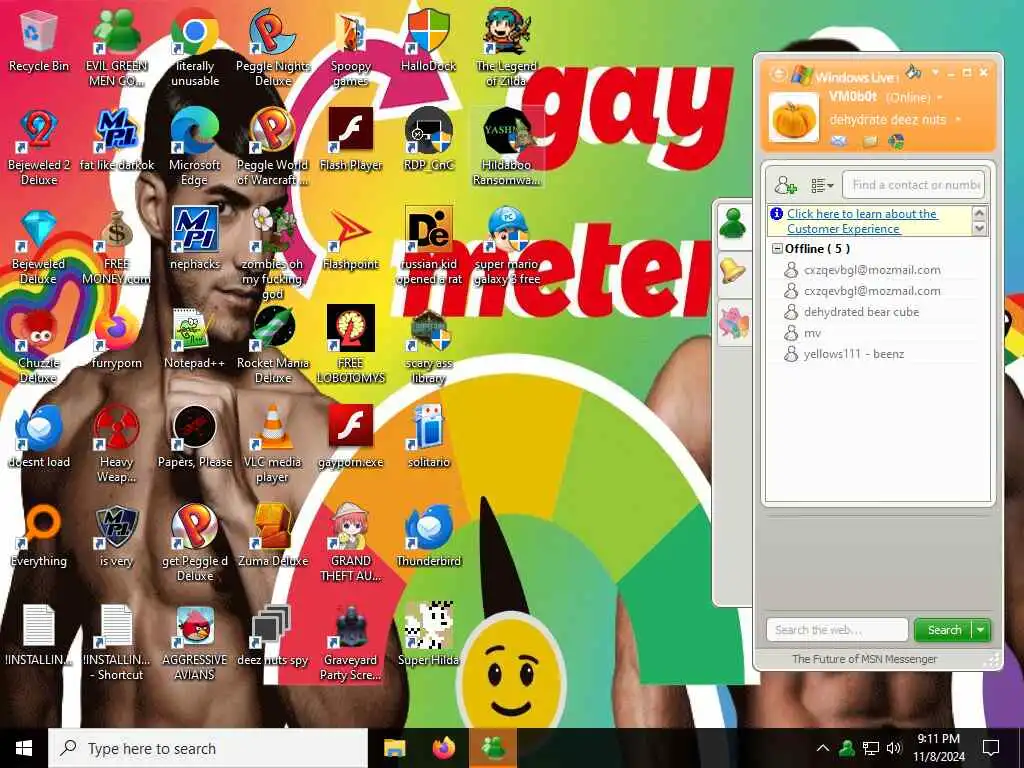Open File Explorer from the taskbar

pyautogui.click(x=394, y=748)
